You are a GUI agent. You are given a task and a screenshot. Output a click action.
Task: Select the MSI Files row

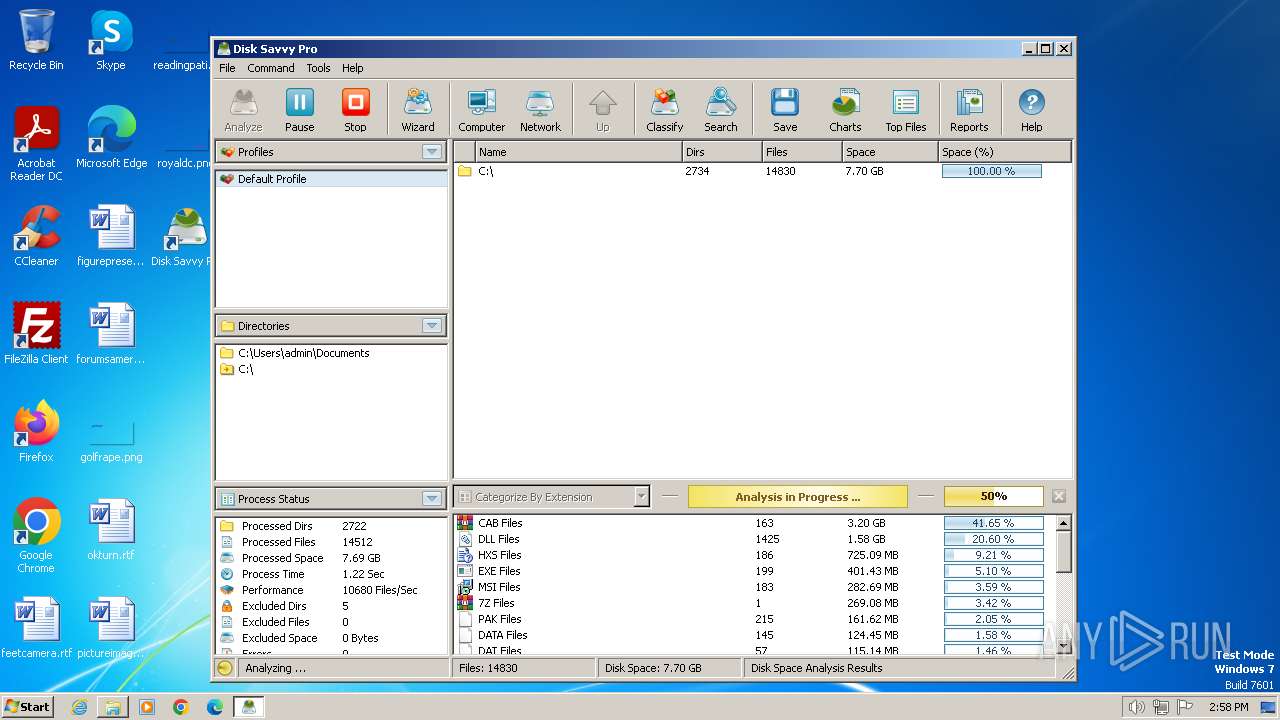[x=755, y=587]
